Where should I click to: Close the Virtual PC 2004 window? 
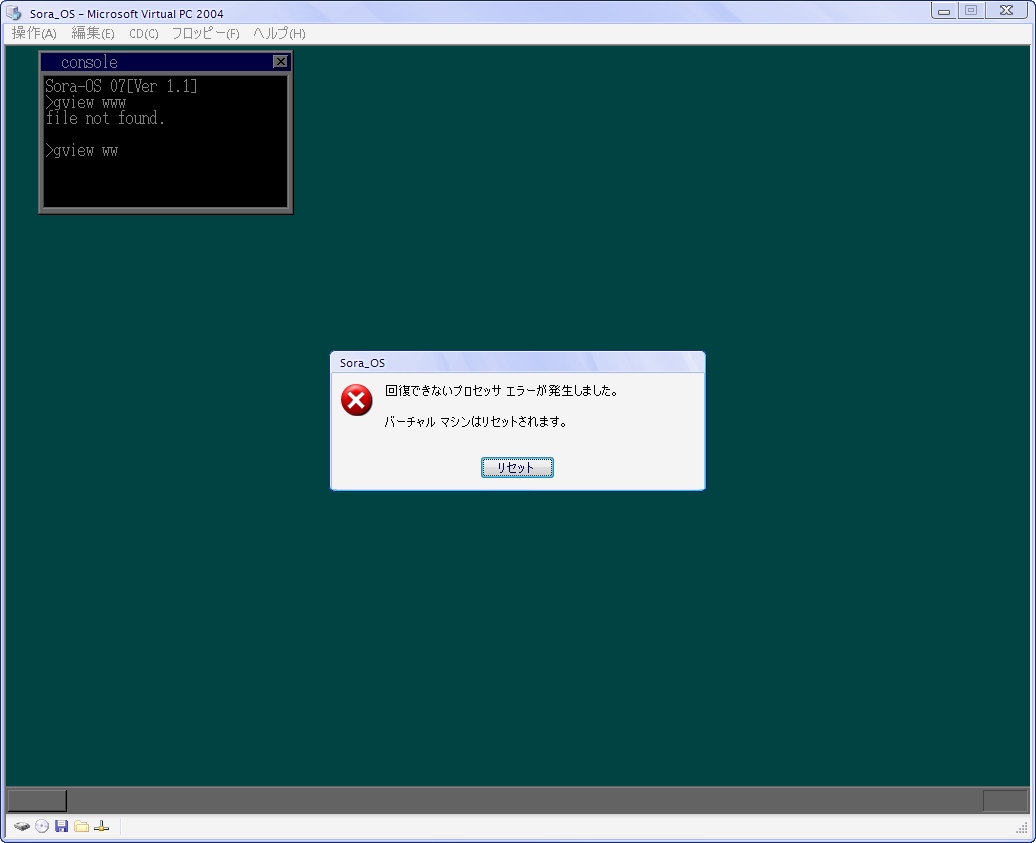(x=1006, y=11)
